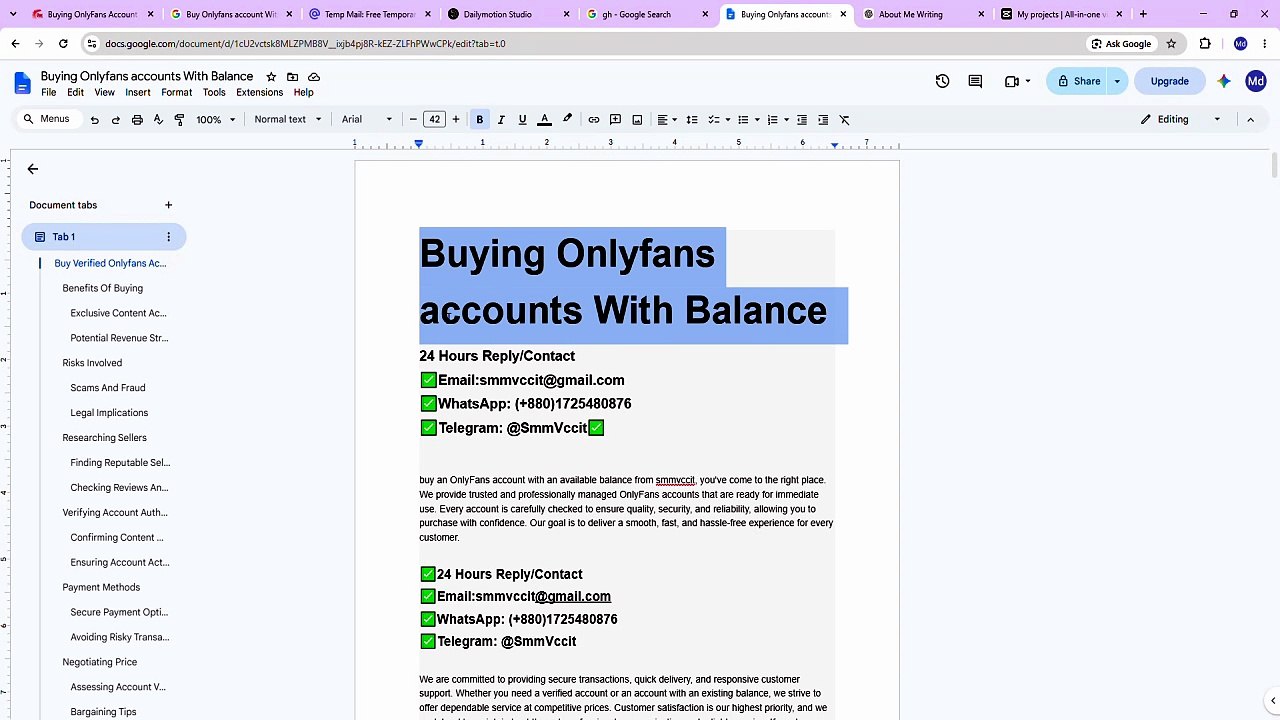Show all comments panel
This screenshot has width=1280, height=720.
[975, 81]
